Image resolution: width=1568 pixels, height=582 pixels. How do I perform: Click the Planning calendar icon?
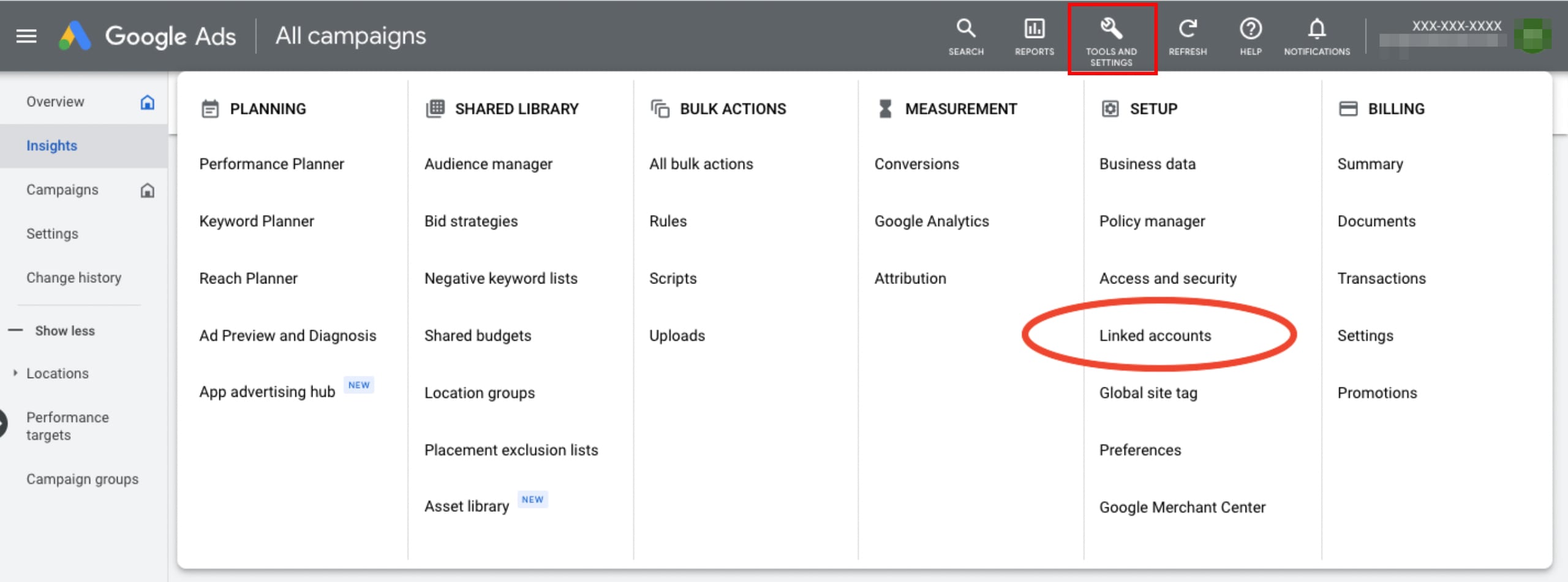pos(210,108)
